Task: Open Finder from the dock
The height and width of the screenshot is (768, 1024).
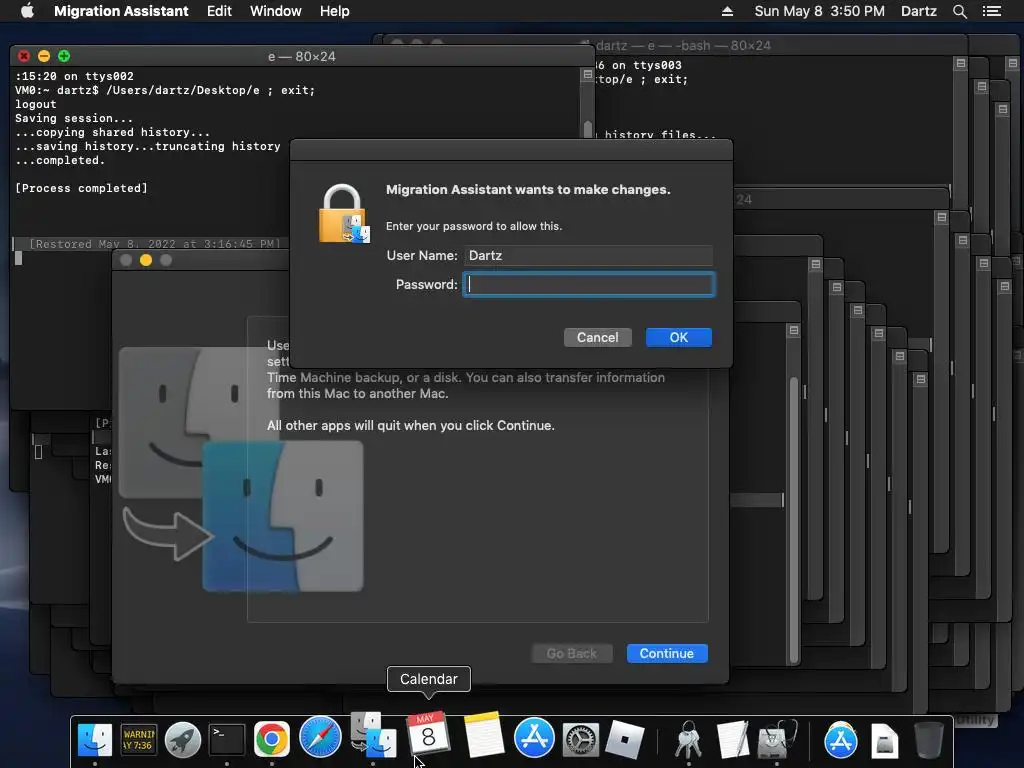Action: coord(95,739)
